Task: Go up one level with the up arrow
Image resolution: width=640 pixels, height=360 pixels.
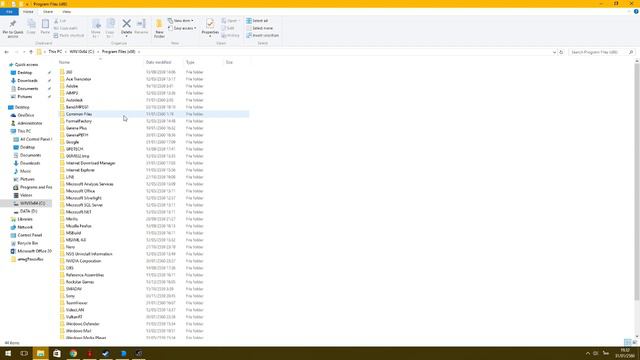Action: click(31, 52)
